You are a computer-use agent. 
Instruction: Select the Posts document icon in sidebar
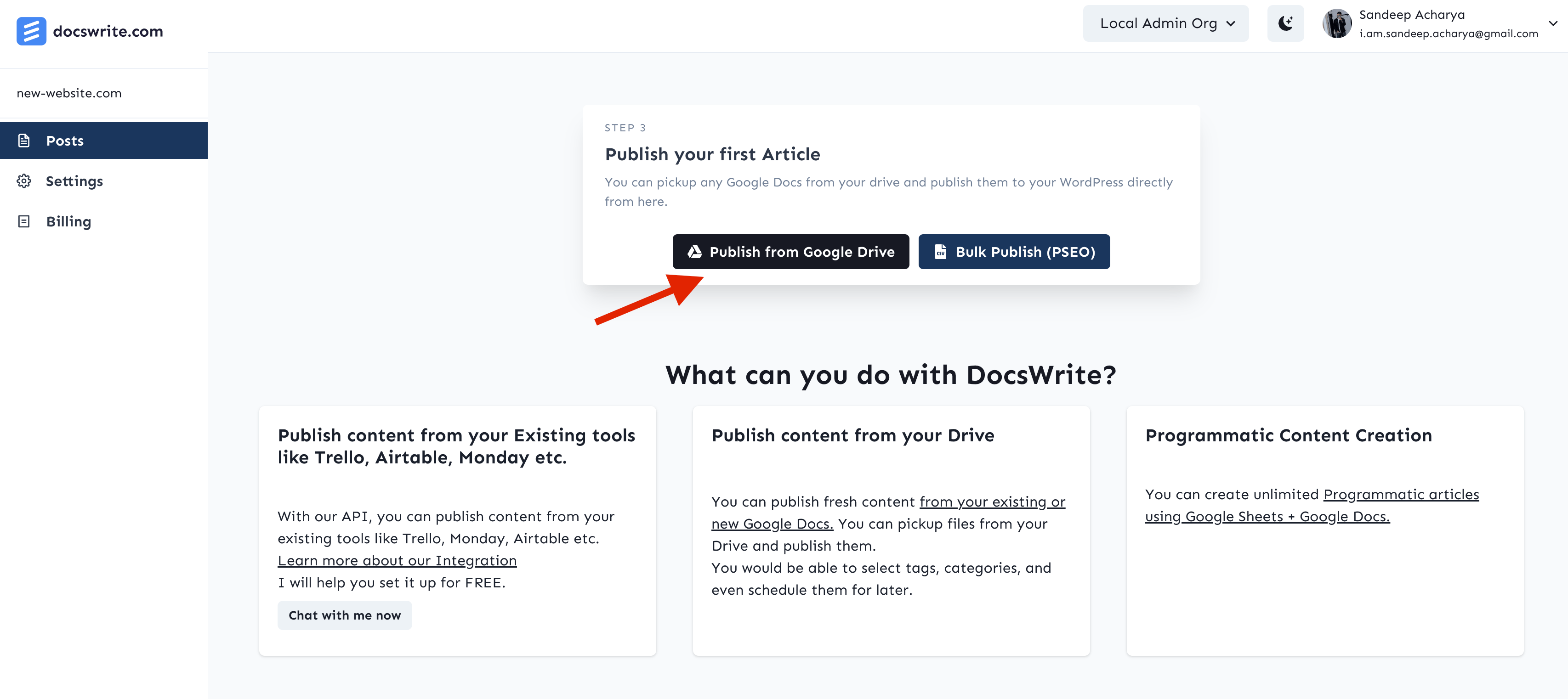[x=24, y=140]
